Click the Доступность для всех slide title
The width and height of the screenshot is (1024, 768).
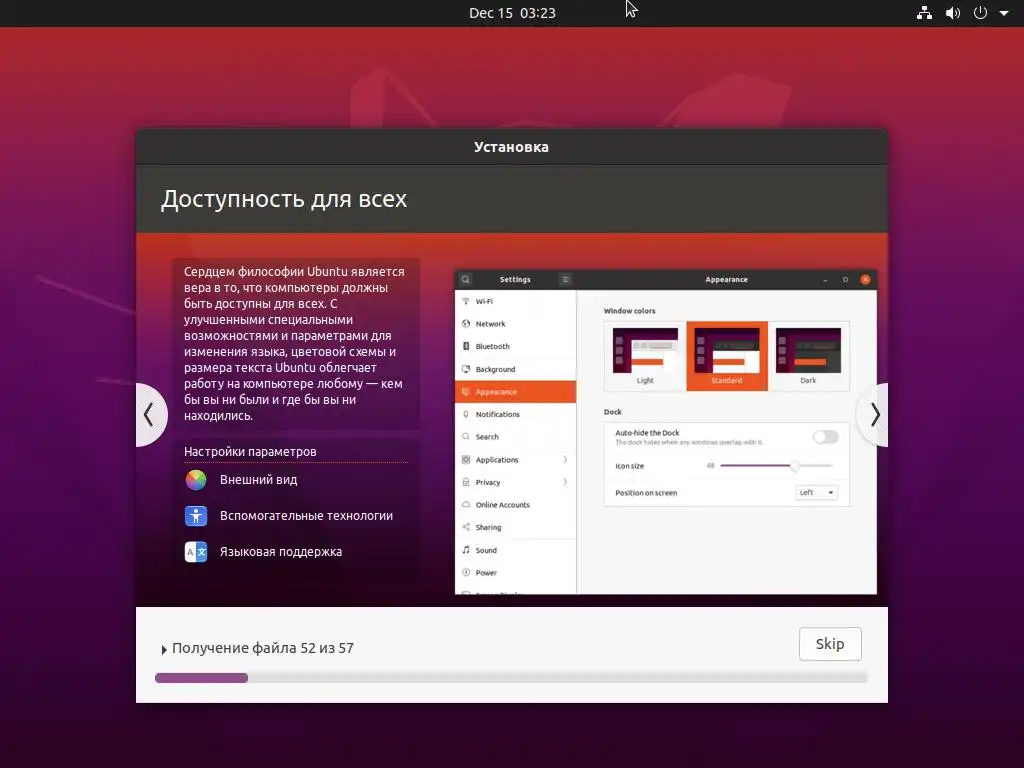284,199
